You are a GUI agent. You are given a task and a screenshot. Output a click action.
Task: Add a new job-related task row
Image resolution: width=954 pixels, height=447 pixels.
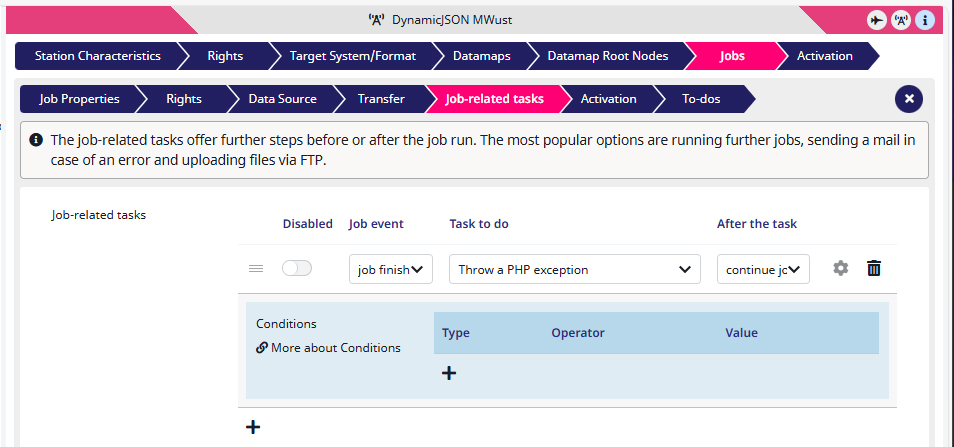(253, 427)
